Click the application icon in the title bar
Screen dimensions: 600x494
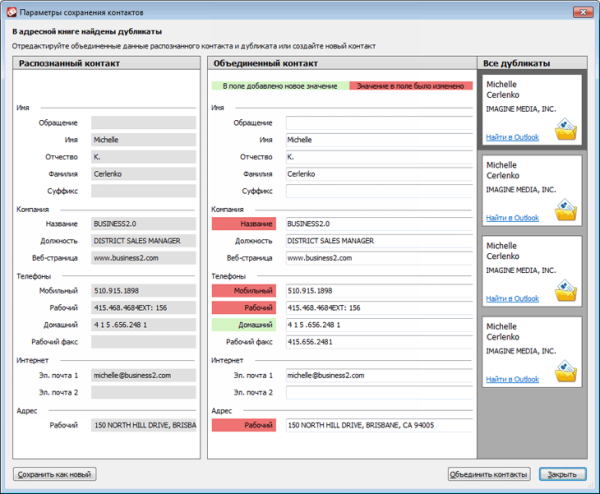(11, 10)
